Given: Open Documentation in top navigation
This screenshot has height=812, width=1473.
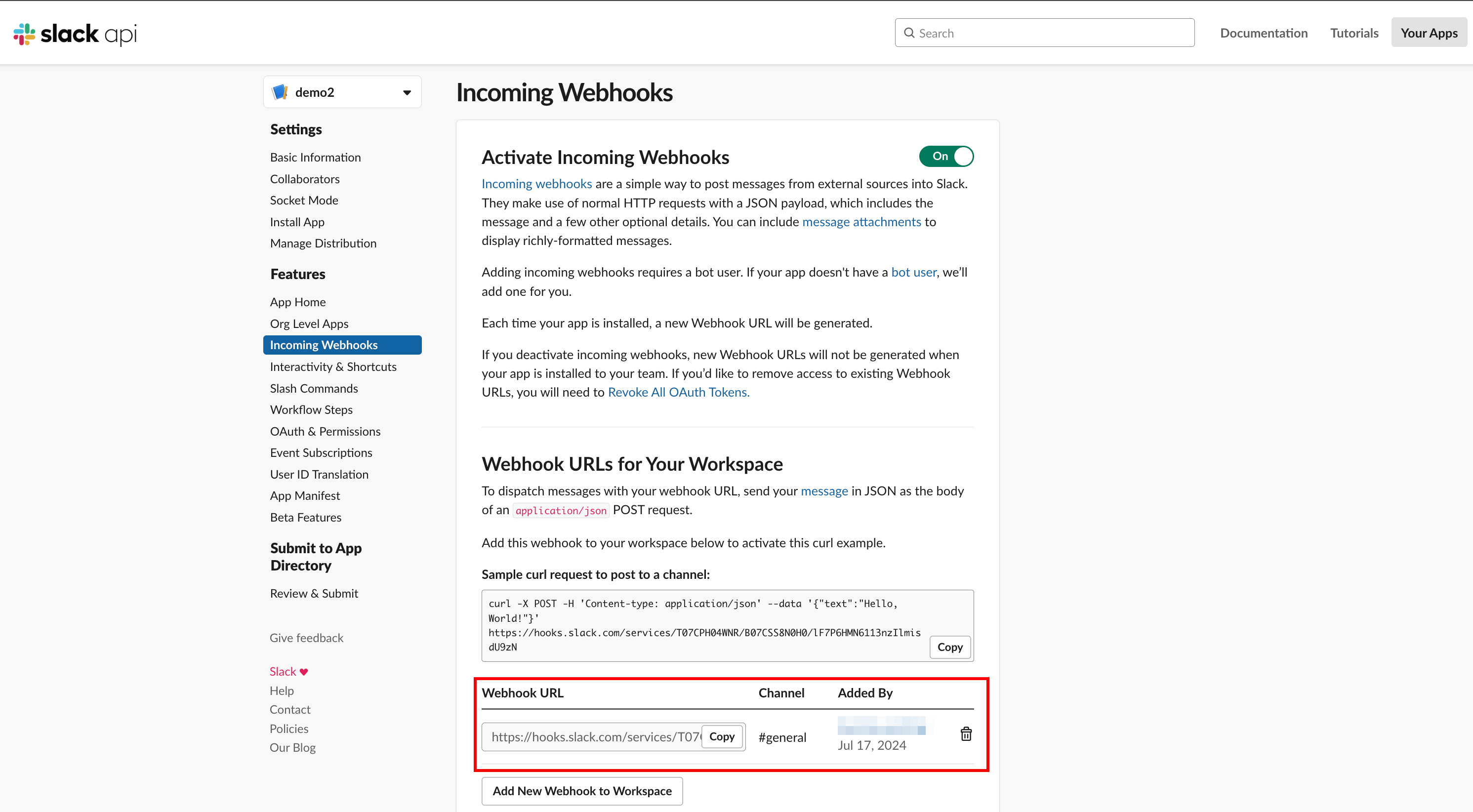Looking at the screenshot, I should pos(1264,33).
